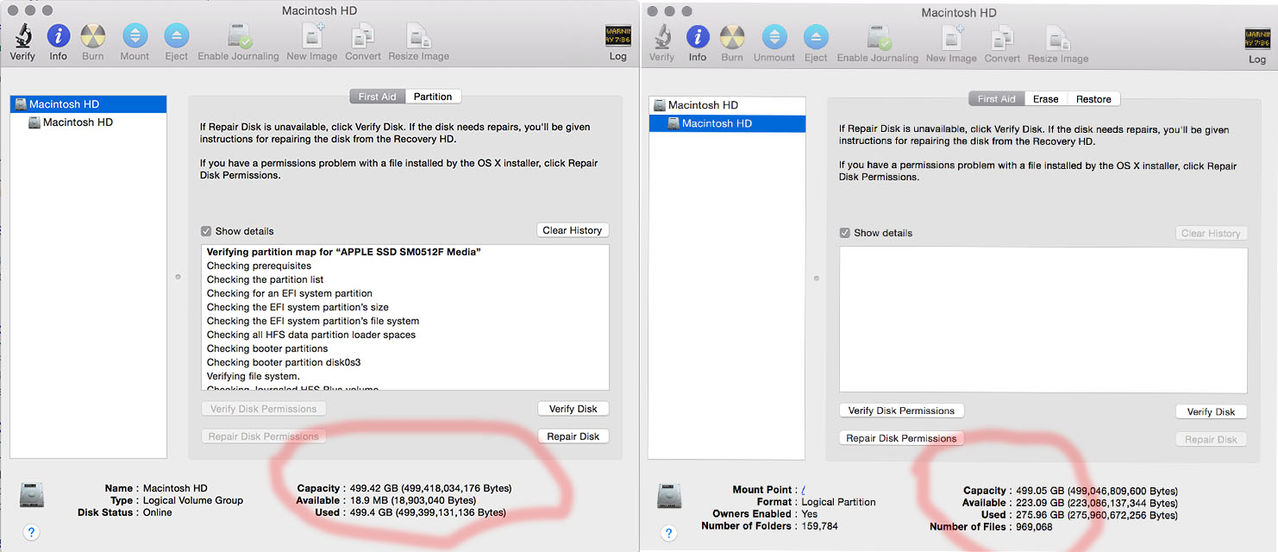Image resolution: width=1278 pixels, height=552 pixels.
Task: Select indented Macintosh HD volume in left sidebar
Action: click(88, 122)
